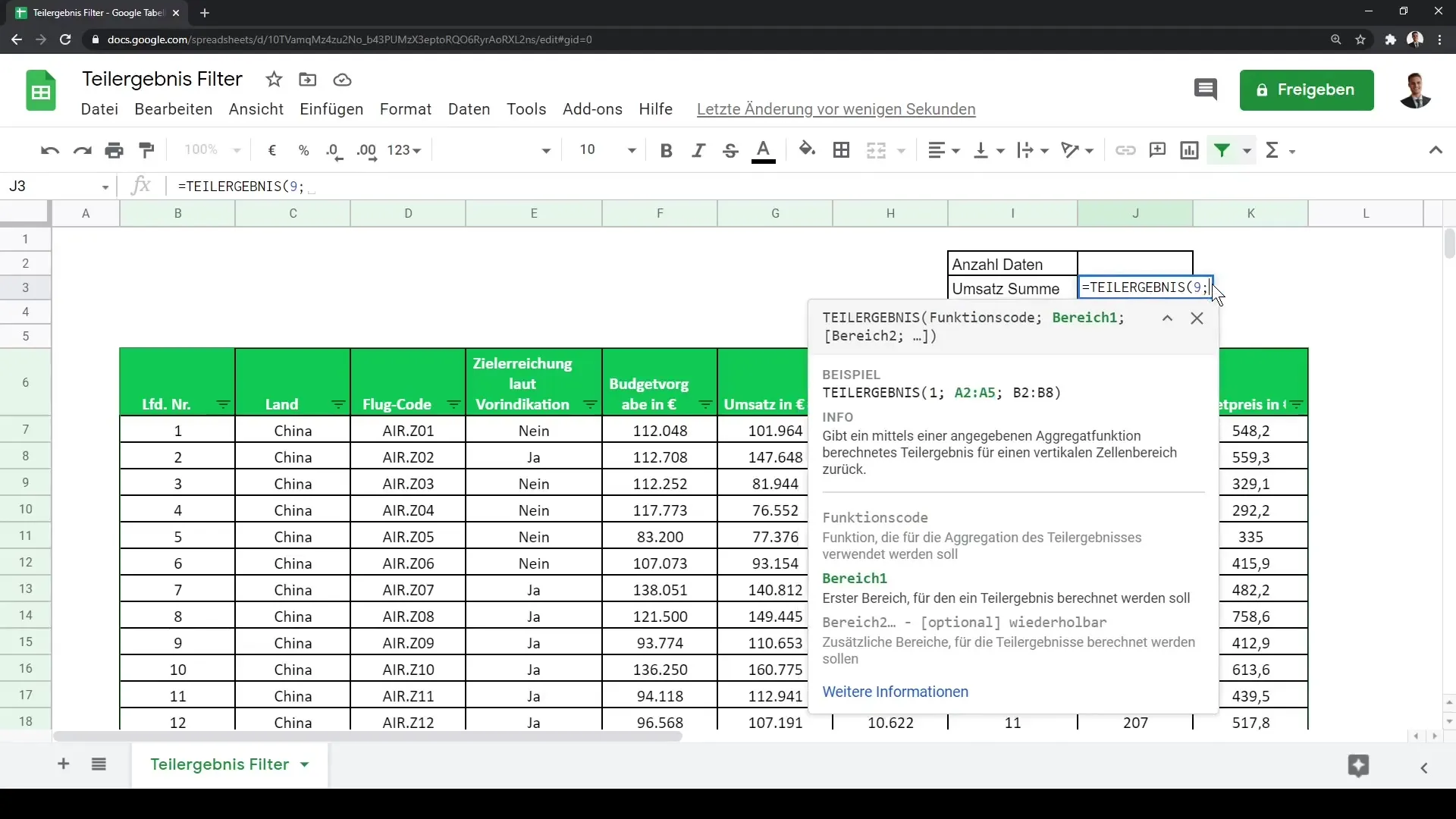Toggle the filter funnel icon
The image size is (1456, 819).
tap(1222, 150)
